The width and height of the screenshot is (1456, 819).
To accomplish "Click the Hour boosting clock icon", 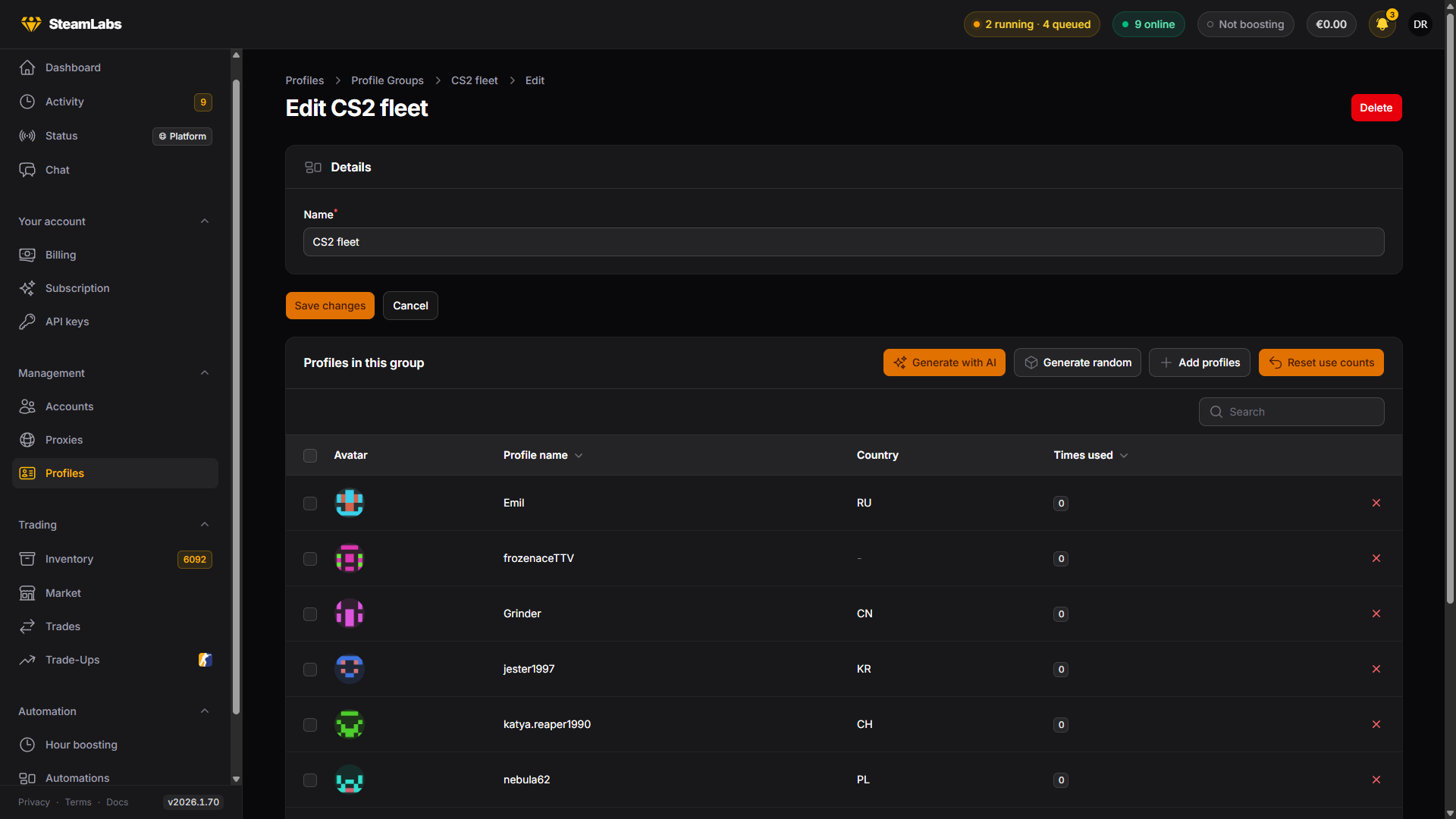I will 27,745.
